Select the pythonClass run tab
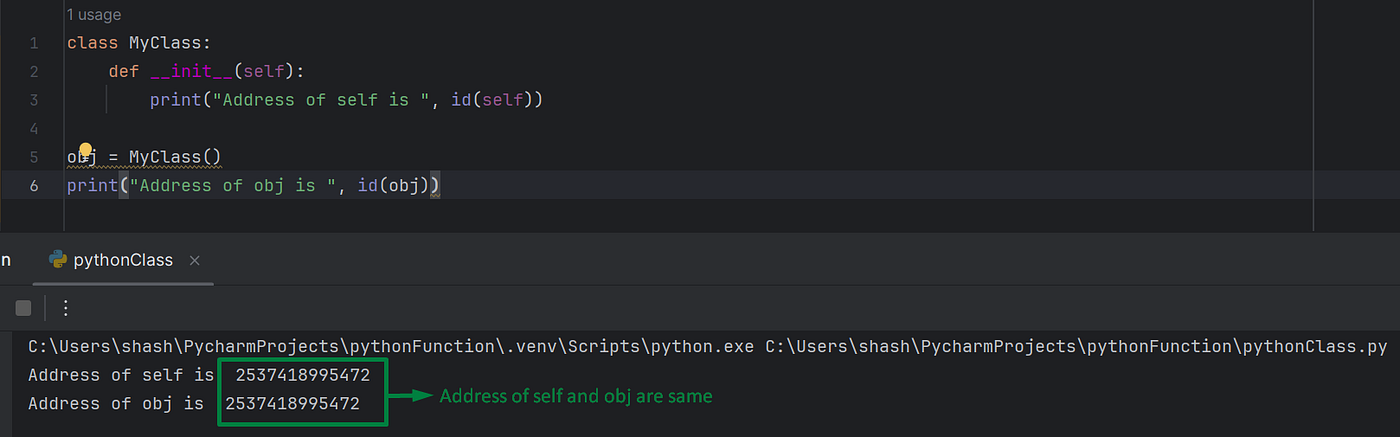1400x437 pixels. coord(123,260)
